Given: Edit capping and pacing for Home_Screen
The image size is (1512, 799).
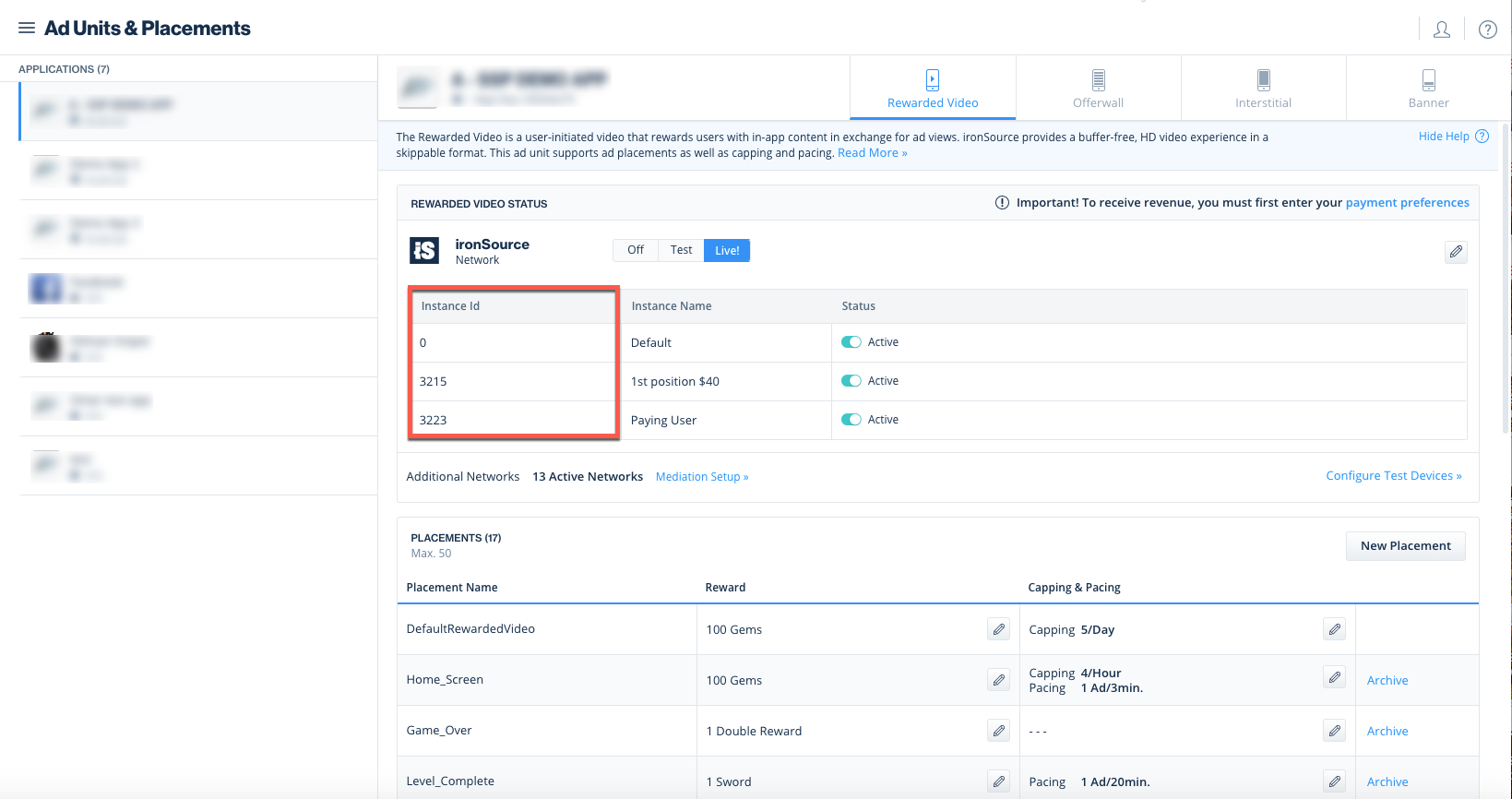Looking at the screenshot, I should (x=1335, y=677).
